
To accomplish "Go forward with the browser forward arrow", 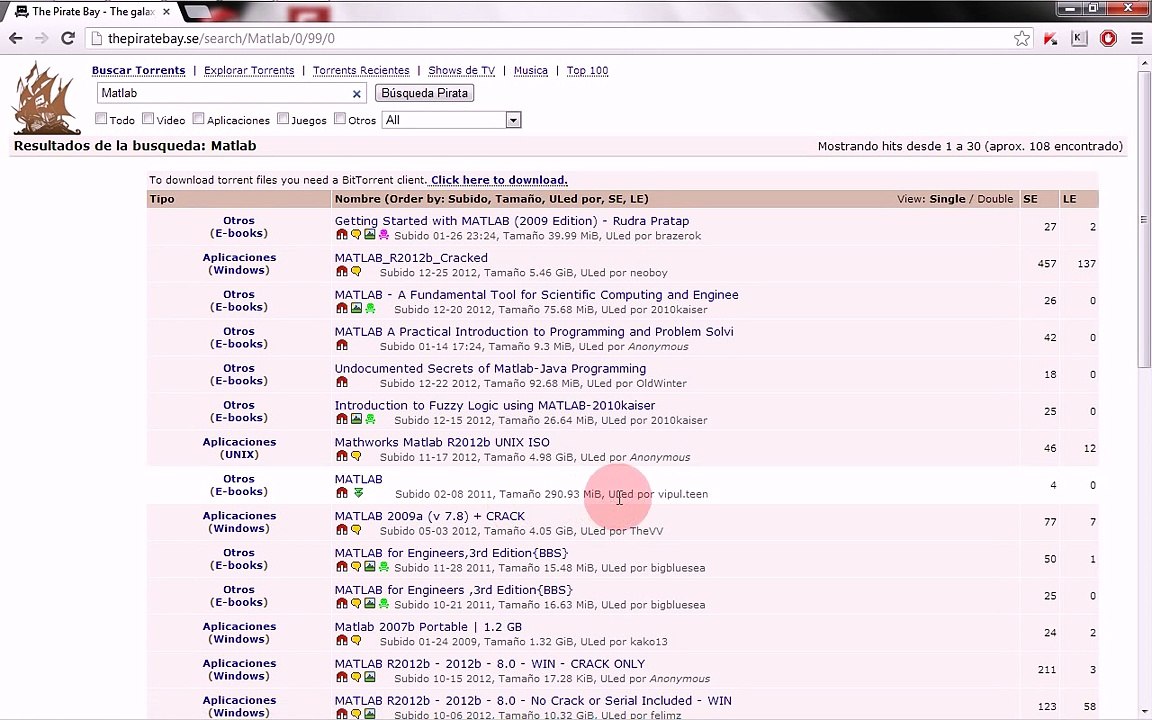I will pyautogui.click(x=42, y=38).
